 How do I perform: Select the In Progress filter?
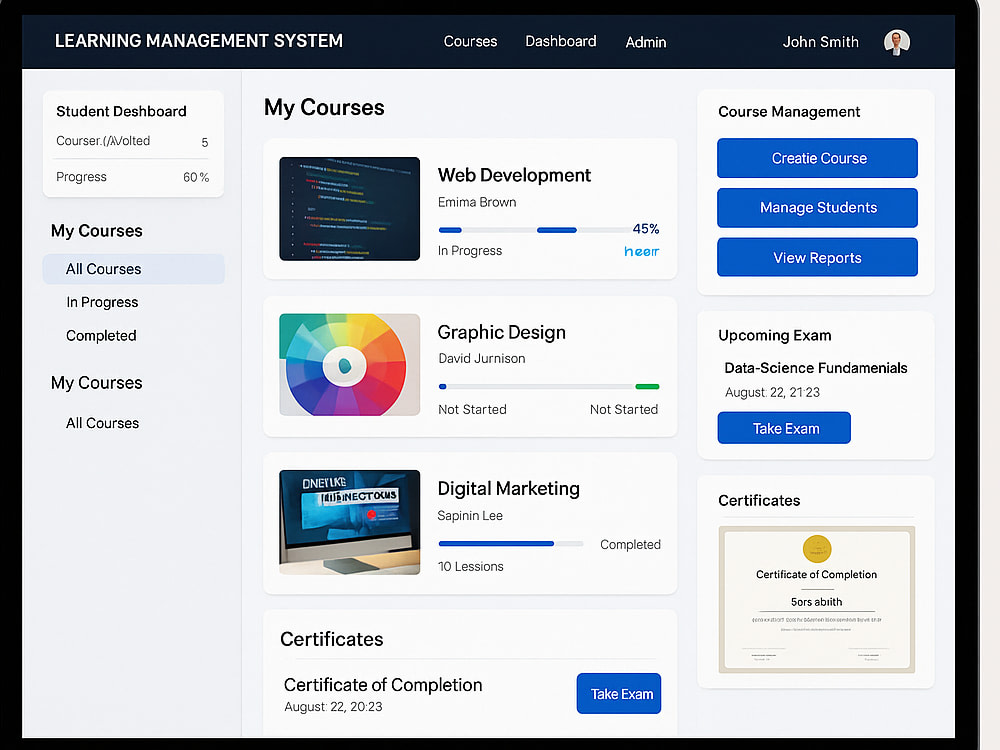[102, 302]
